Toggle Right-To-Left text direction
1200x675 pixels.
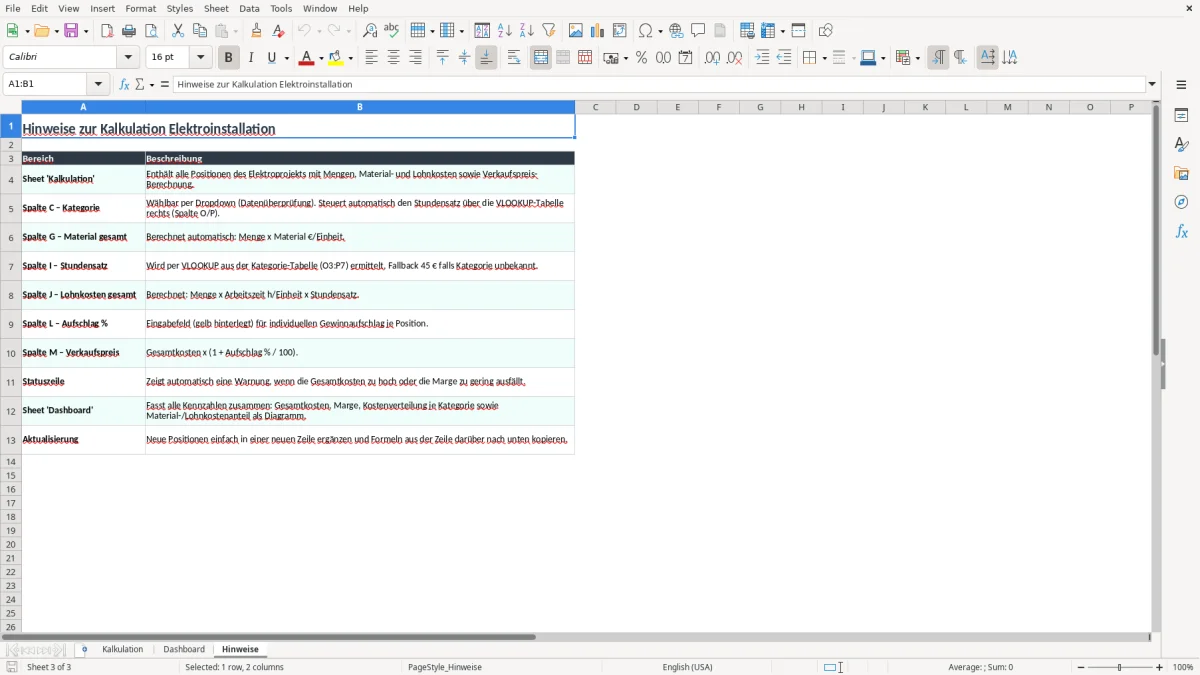tap(960, 58)
